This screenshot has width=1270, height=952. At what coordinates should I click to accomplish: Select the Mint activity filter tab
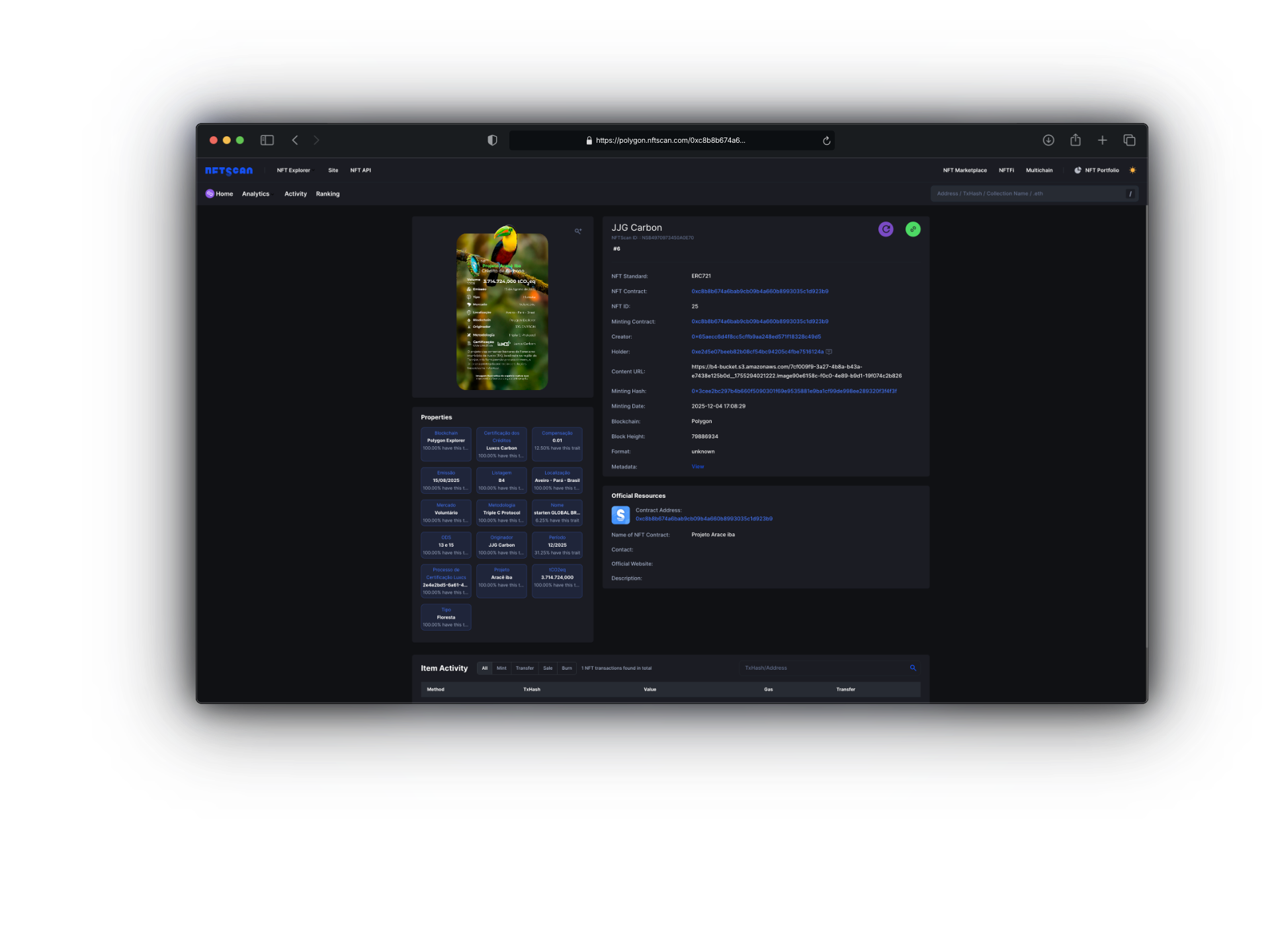[501, 668]
